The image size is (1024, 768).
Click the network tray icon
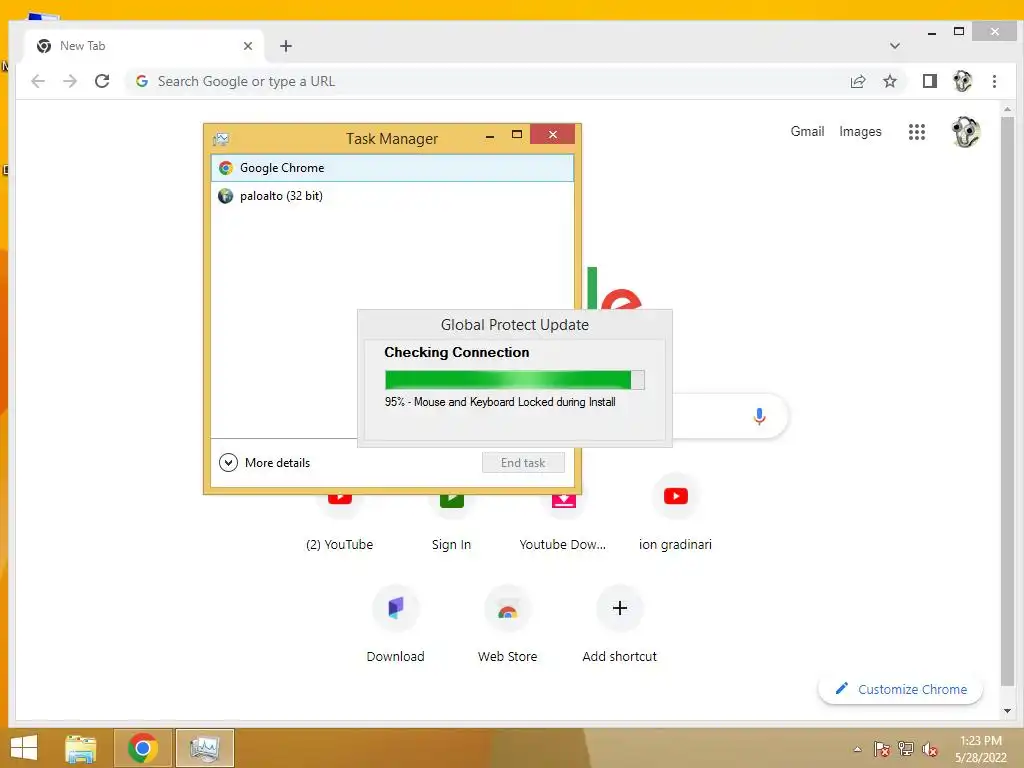coord(906,749)
